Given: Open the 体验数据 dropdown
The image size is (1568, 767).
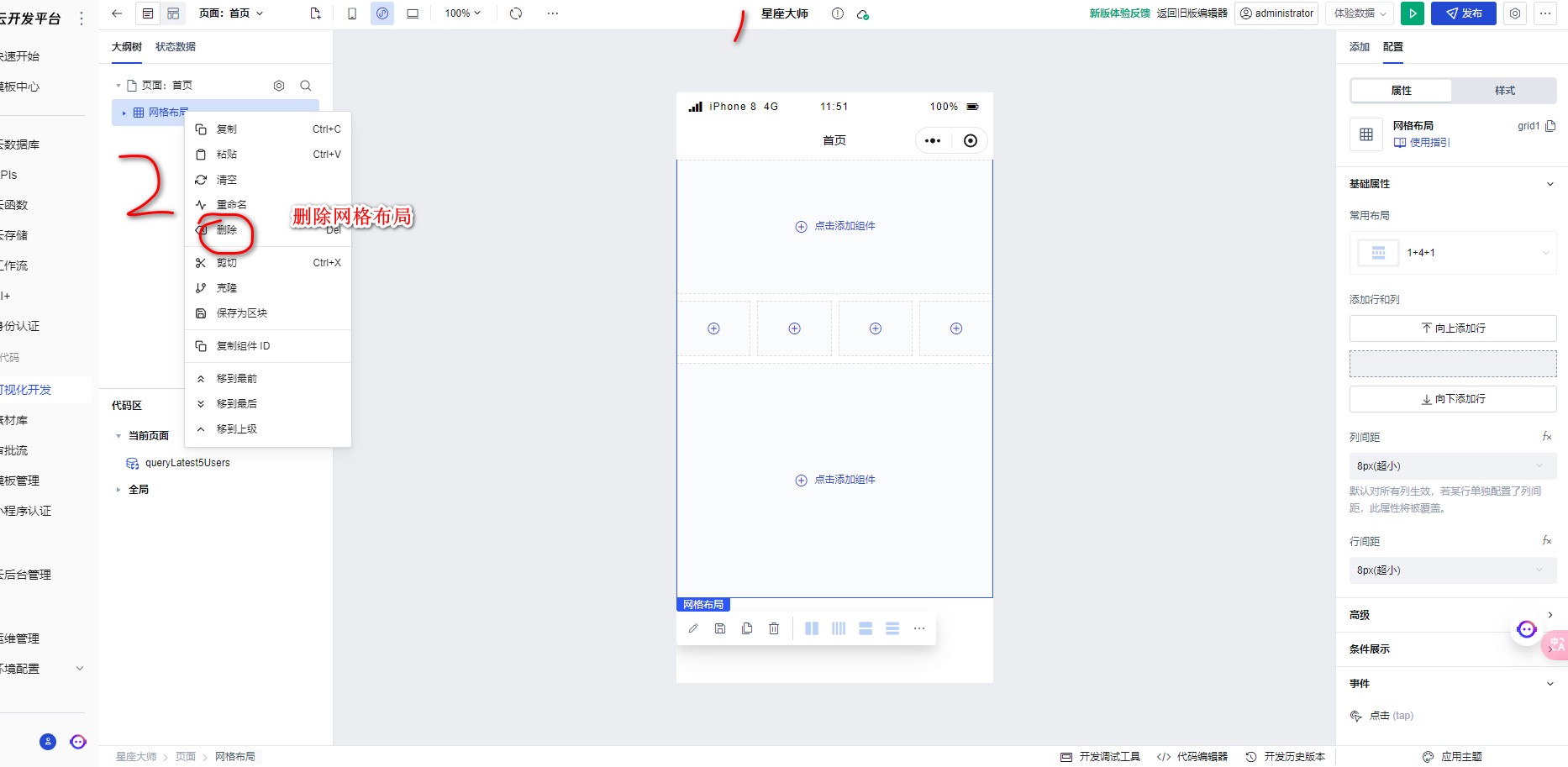Looking at the screenshot, I should 1360,13.
